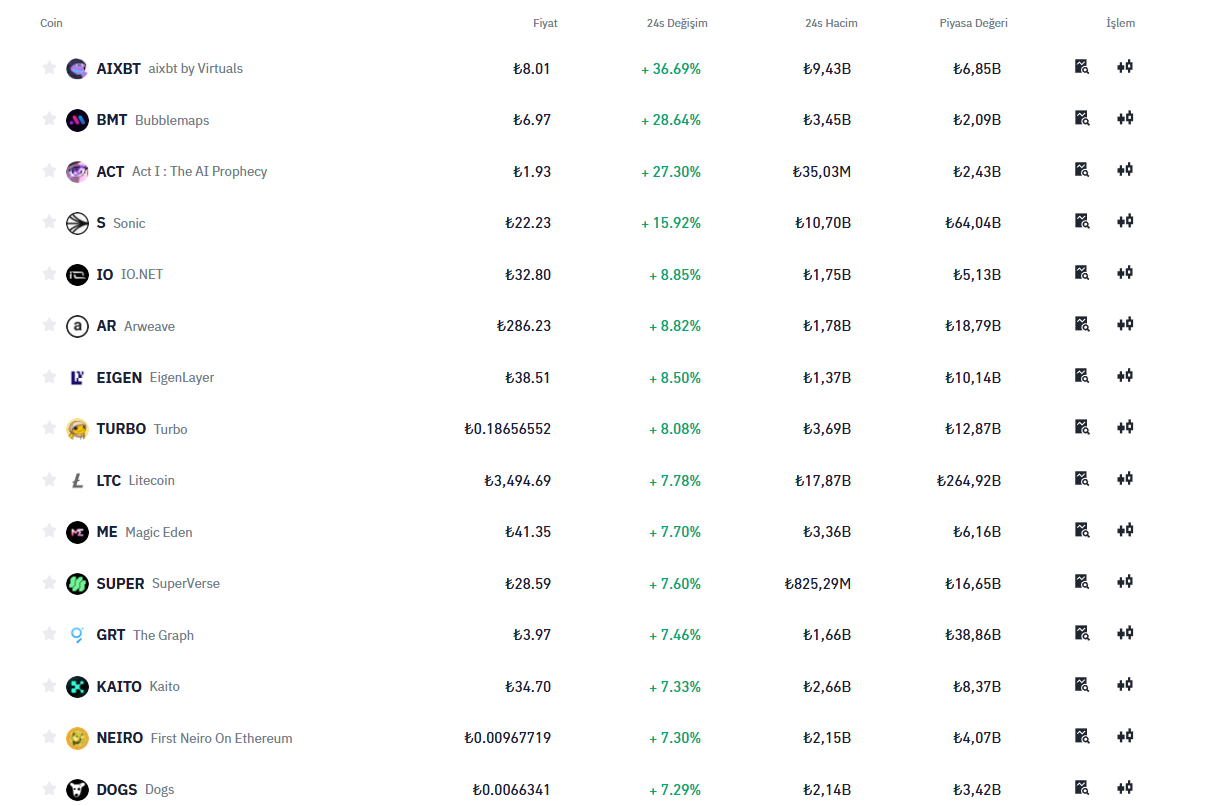The image size is (1216, 806).
Task: Favorite The Graph using its star
Action: 49,634
